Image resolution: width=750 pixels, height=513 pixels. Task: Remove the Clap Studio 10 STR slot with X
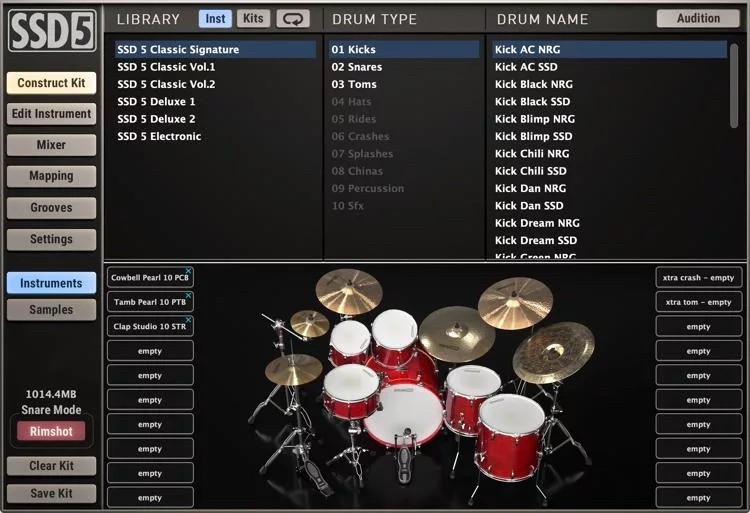pyautogui.click(x=188, y=319)
